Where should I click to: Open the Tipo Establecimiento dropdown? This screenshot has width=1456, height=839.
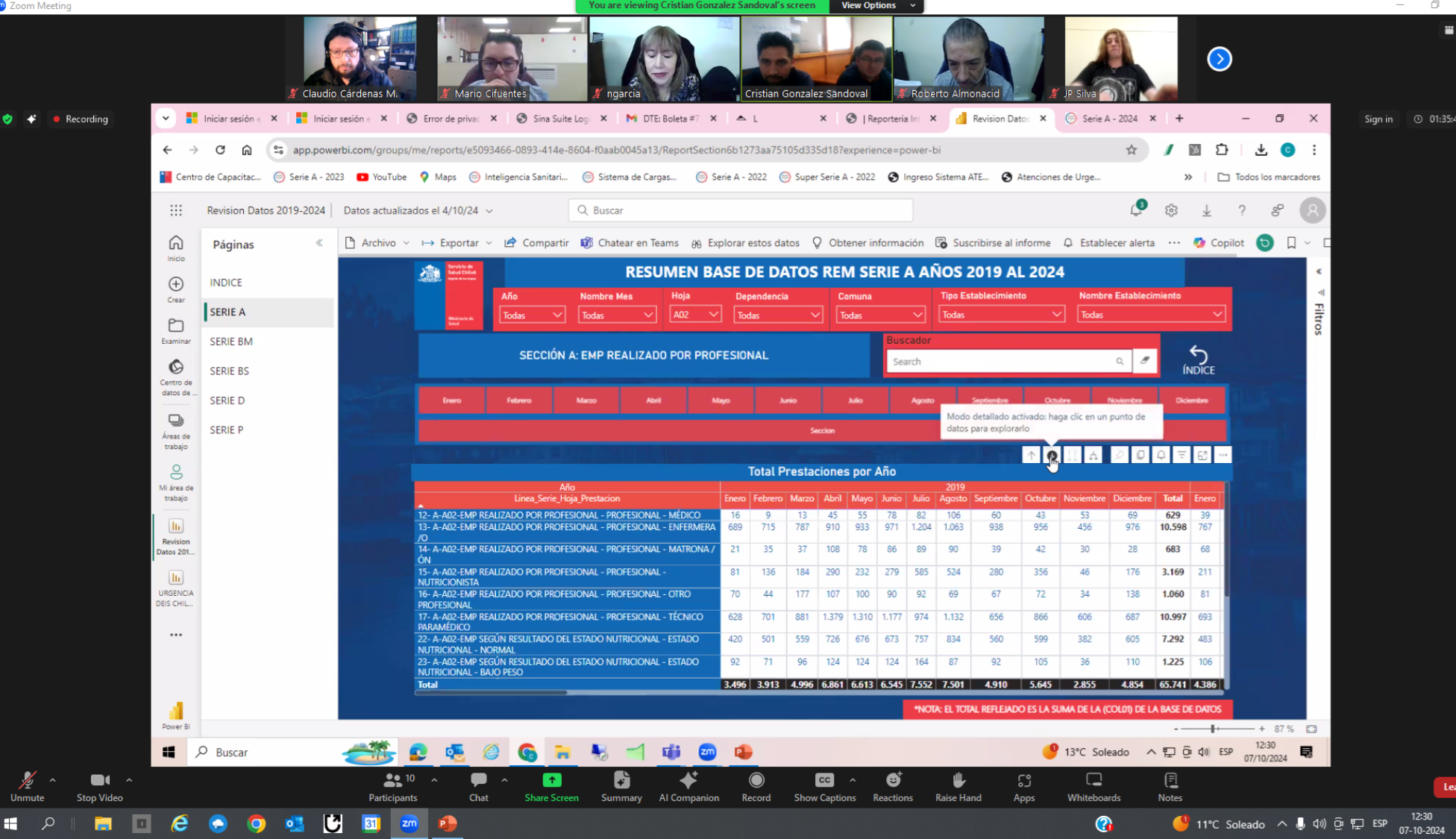1001,315
